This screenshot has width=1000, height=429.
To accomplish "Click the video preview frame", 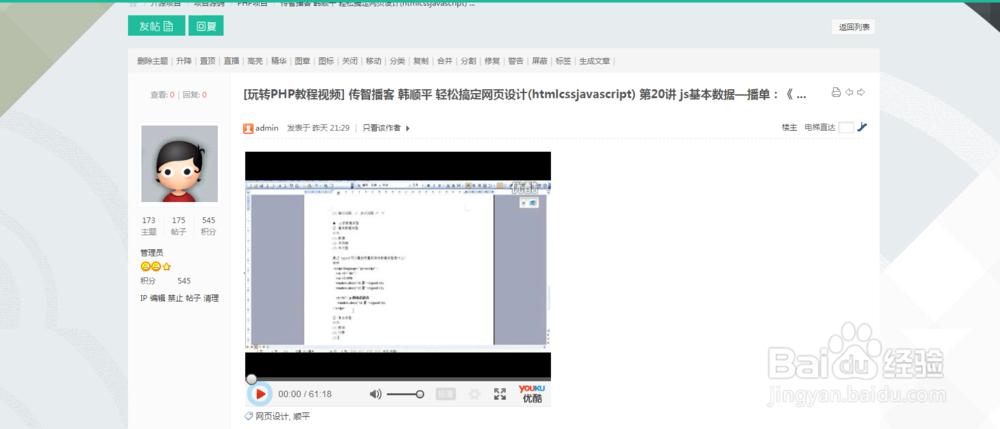I will pyautogui.click(x=398, y=266).
